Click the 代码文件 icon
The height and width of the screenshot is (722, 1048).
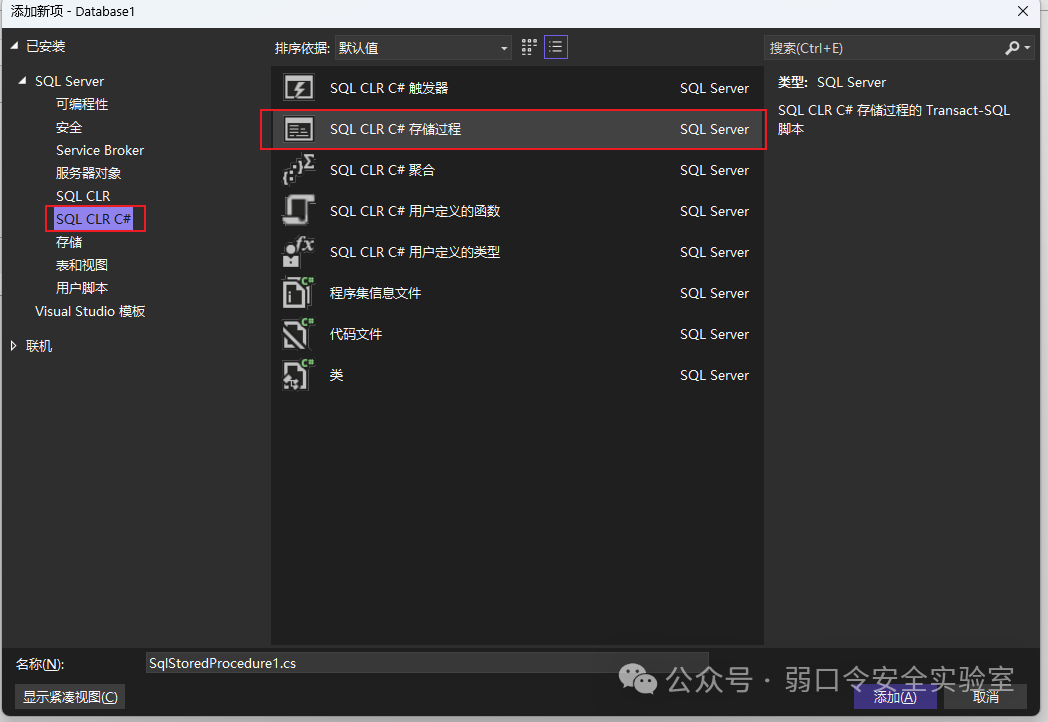[x=298, y=334]
